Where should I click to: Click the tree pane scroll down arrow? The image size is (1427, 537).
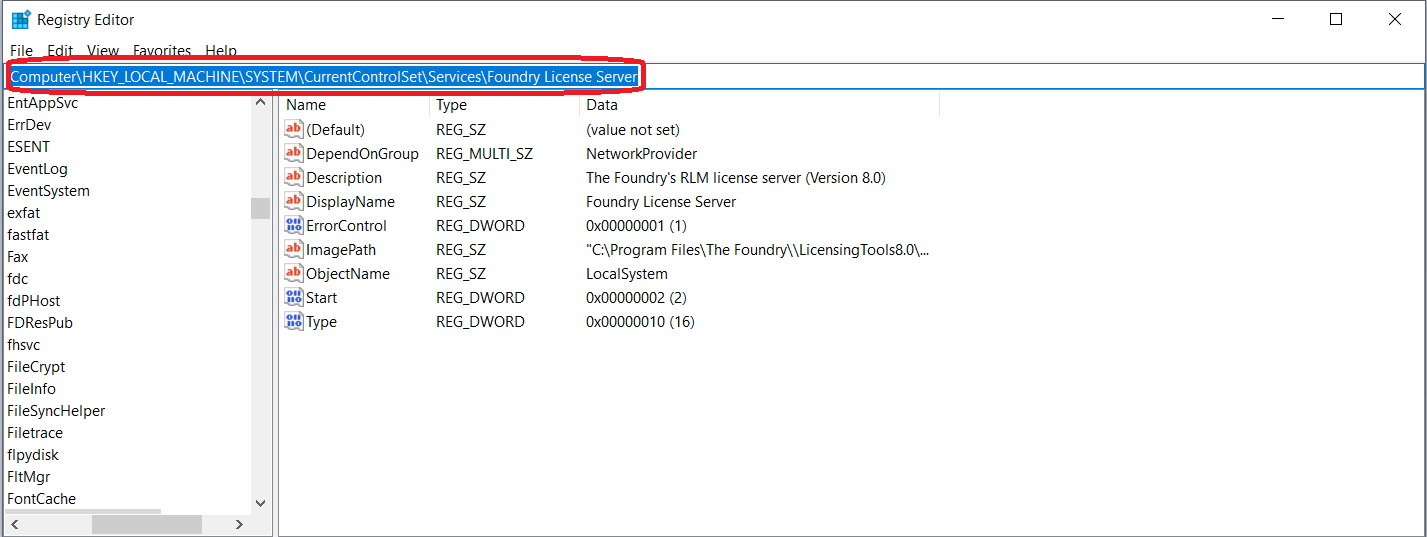pyautogui.click(x=261, y=503)
